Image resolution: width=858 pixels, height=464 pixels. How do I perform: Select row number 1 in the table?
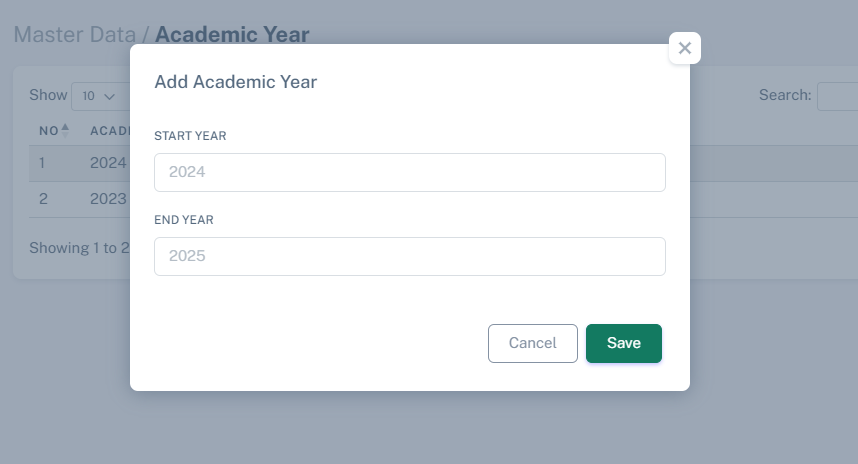[x=43, y=163]
